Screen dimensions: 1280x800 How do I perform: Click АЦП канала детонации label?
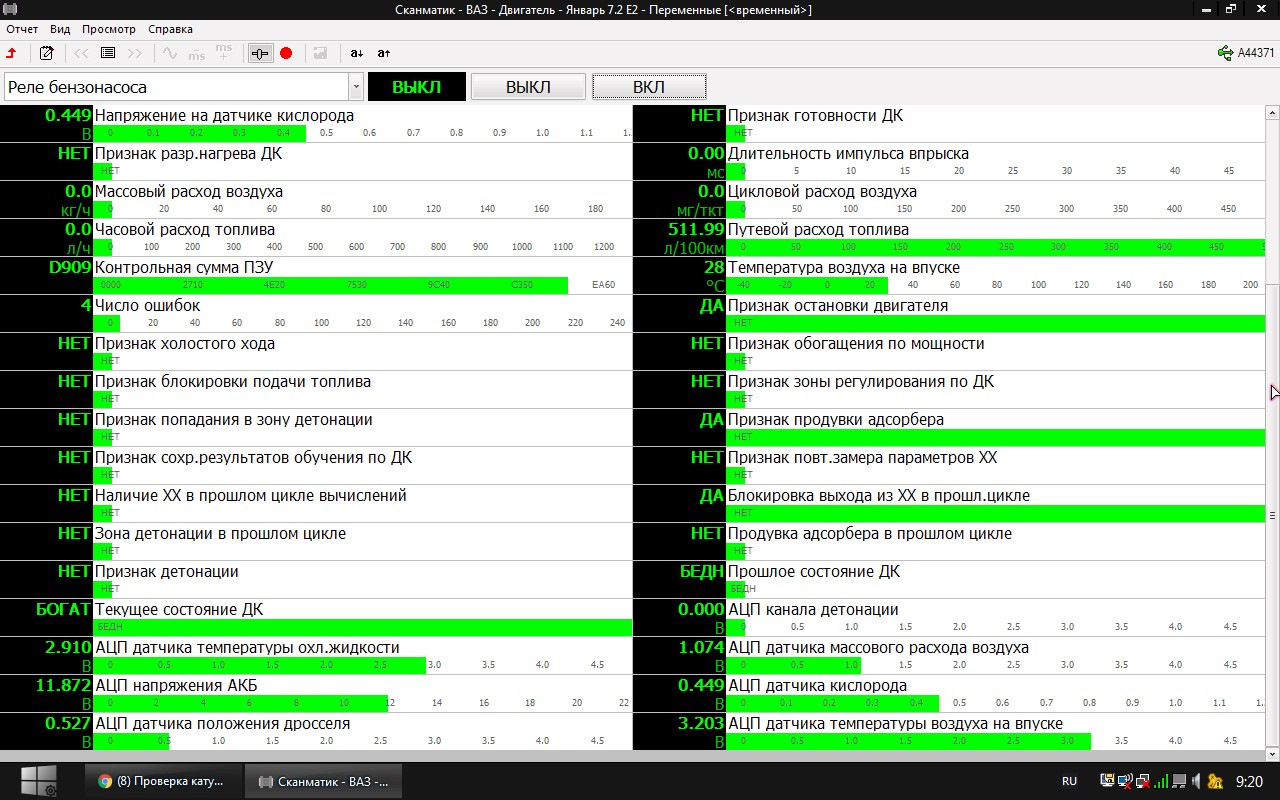[x=813, y=609]
